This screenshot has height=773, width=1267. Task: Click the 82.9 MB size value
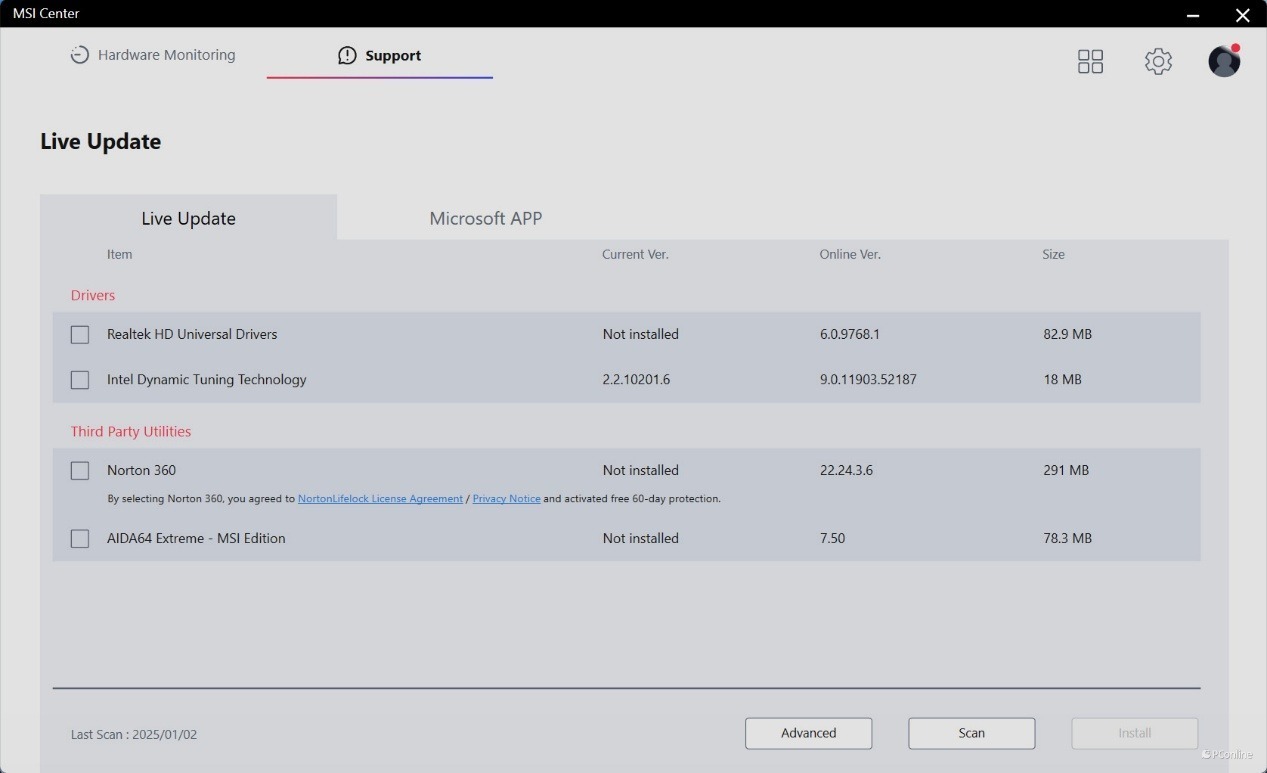pos(1067,334)
